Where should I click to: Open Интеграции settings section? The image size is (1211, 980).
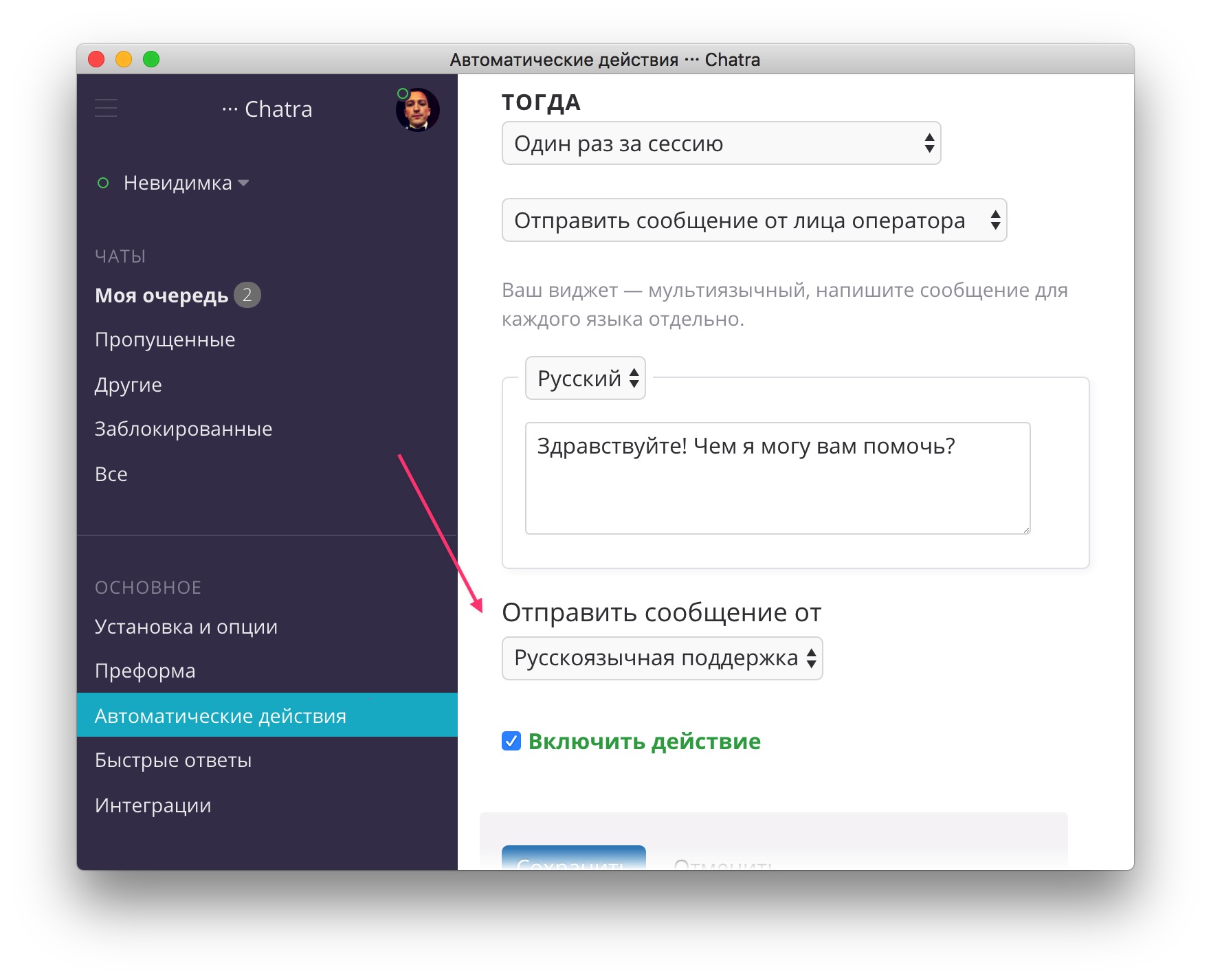[153, 805]
